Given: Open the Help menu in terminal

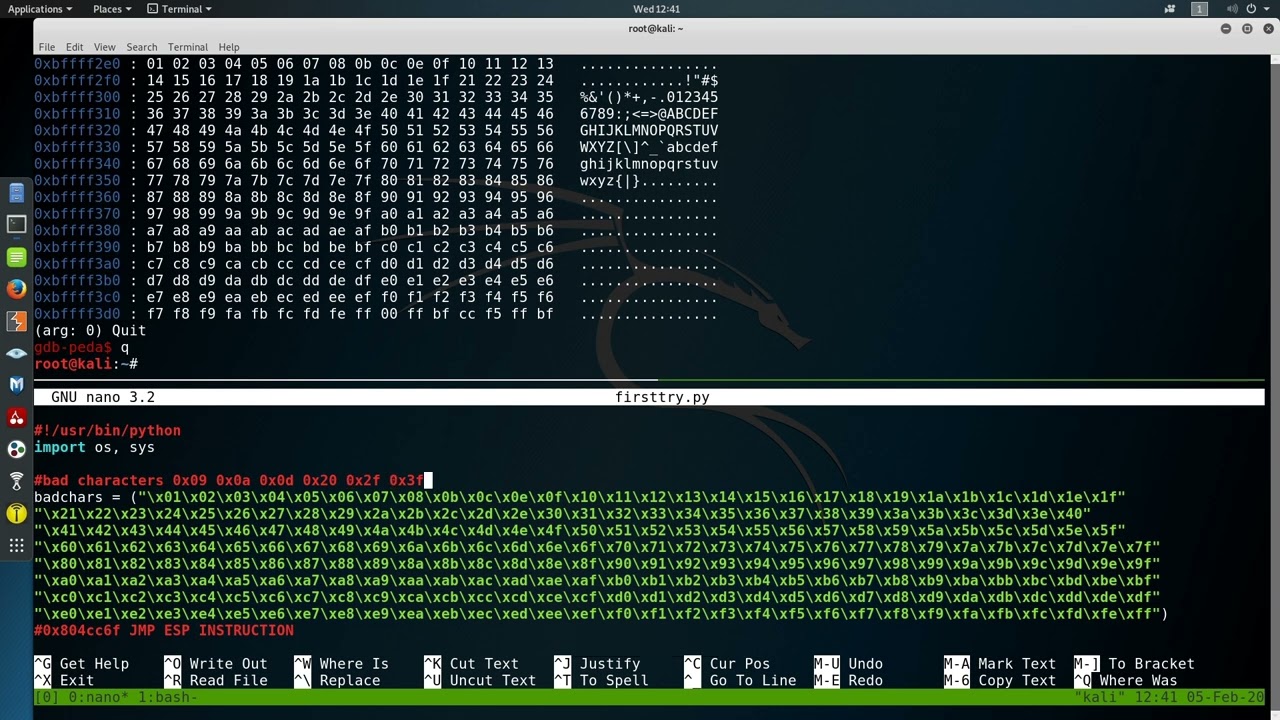Looking at the screenshot, I should click(x=228, y=47).
